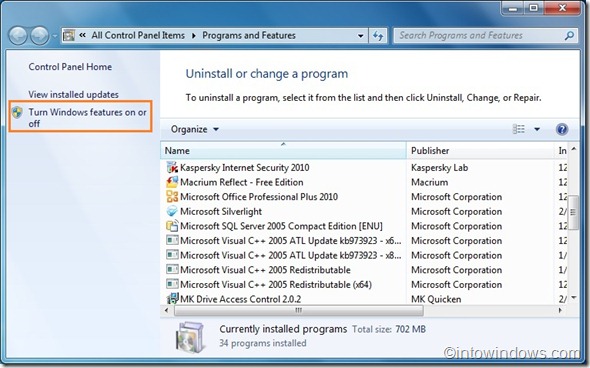Open recent pages dropdown beside Forward button
590x368 pixels.
click(x=55, y=36)
